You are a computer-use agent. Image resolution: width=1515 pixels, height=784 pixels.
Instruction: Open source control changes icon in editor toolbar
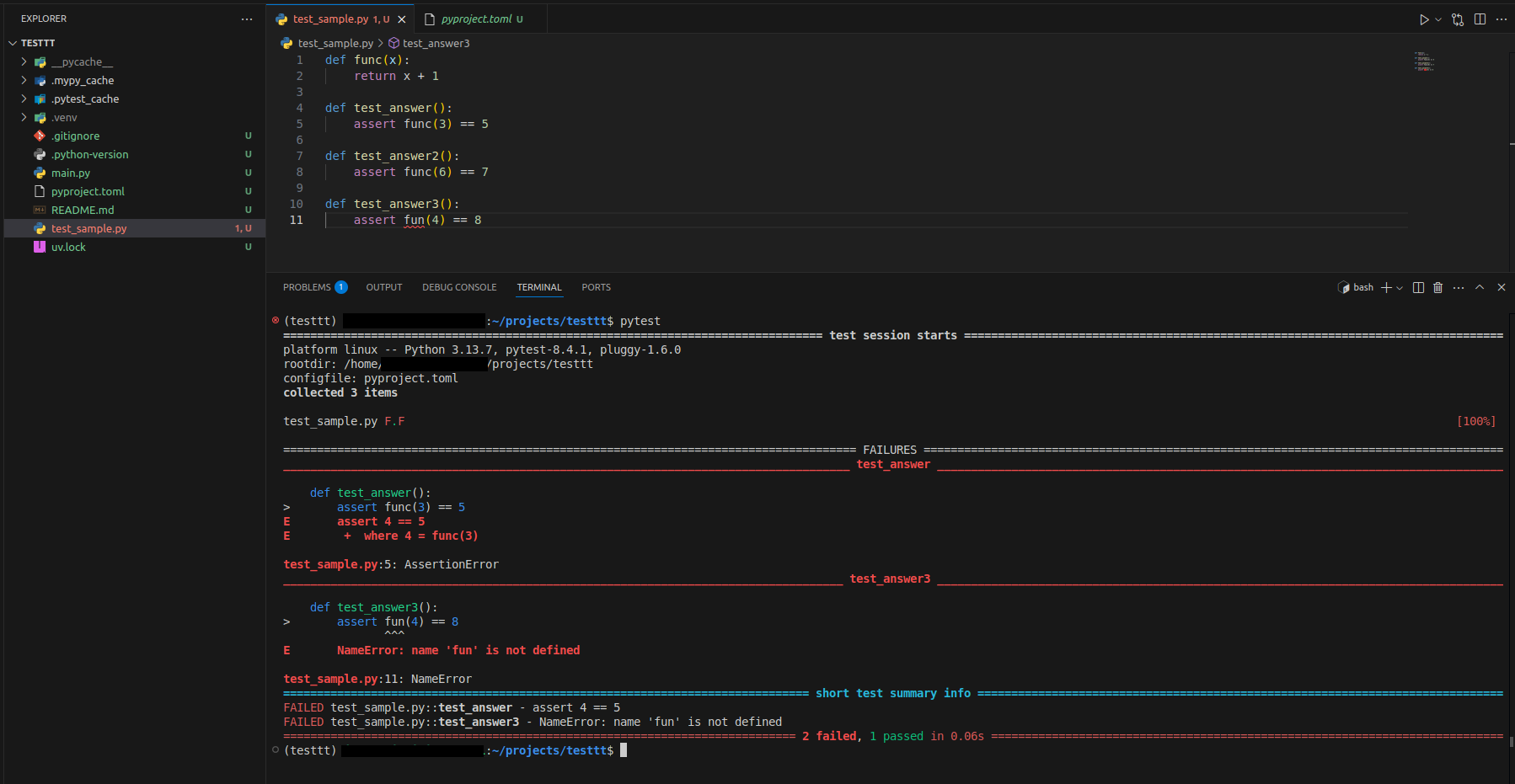[x=1458, y=19]
